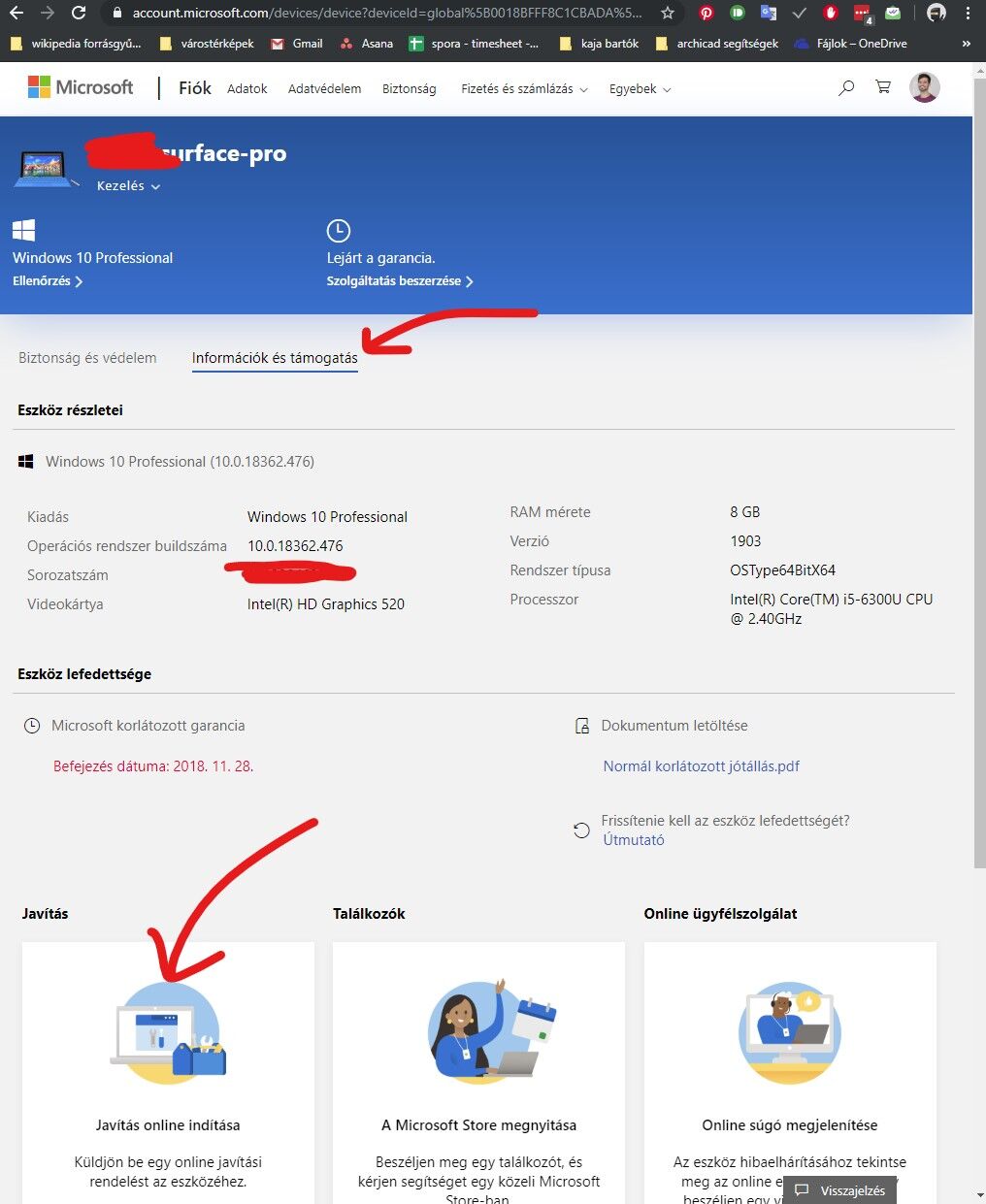The image size is (986, 1204).
Task: Open the kaja bartók bookmark folder
Action: (x=600, y=44)
